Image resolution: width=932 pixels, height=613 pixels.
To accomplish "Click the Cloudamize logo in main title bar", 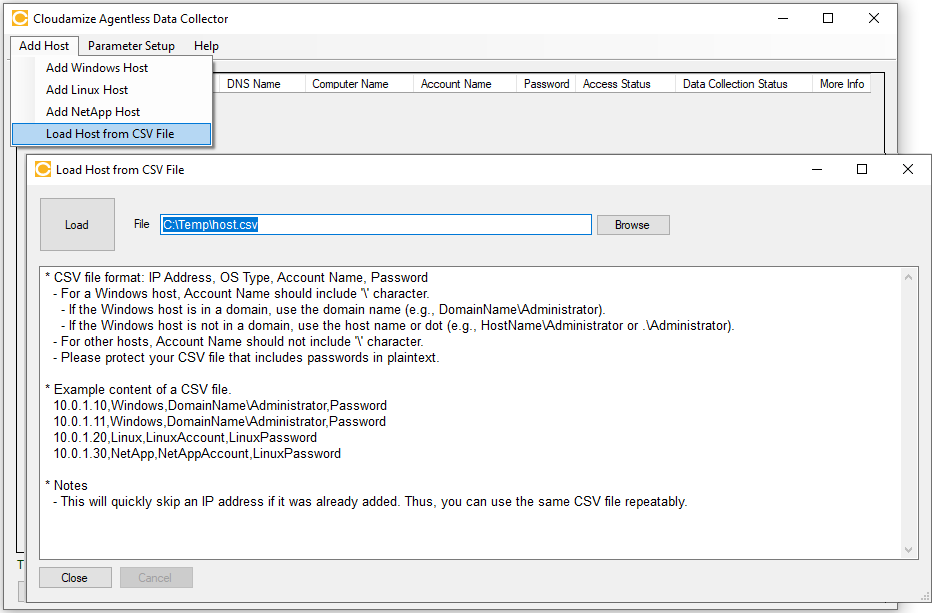I will [20, 18].
